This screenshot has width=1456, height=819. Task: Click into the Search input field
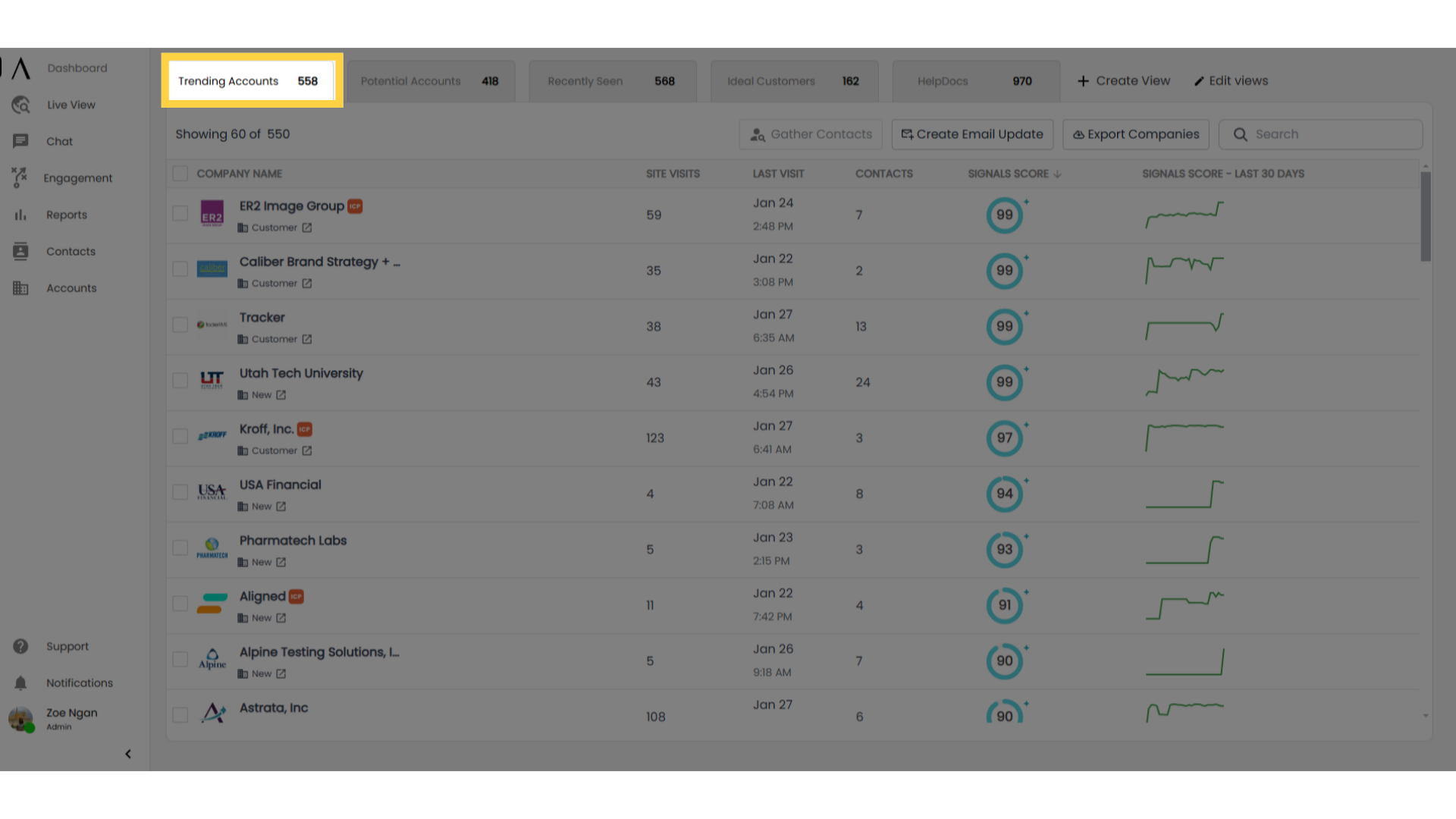(x=1320, y=134)
